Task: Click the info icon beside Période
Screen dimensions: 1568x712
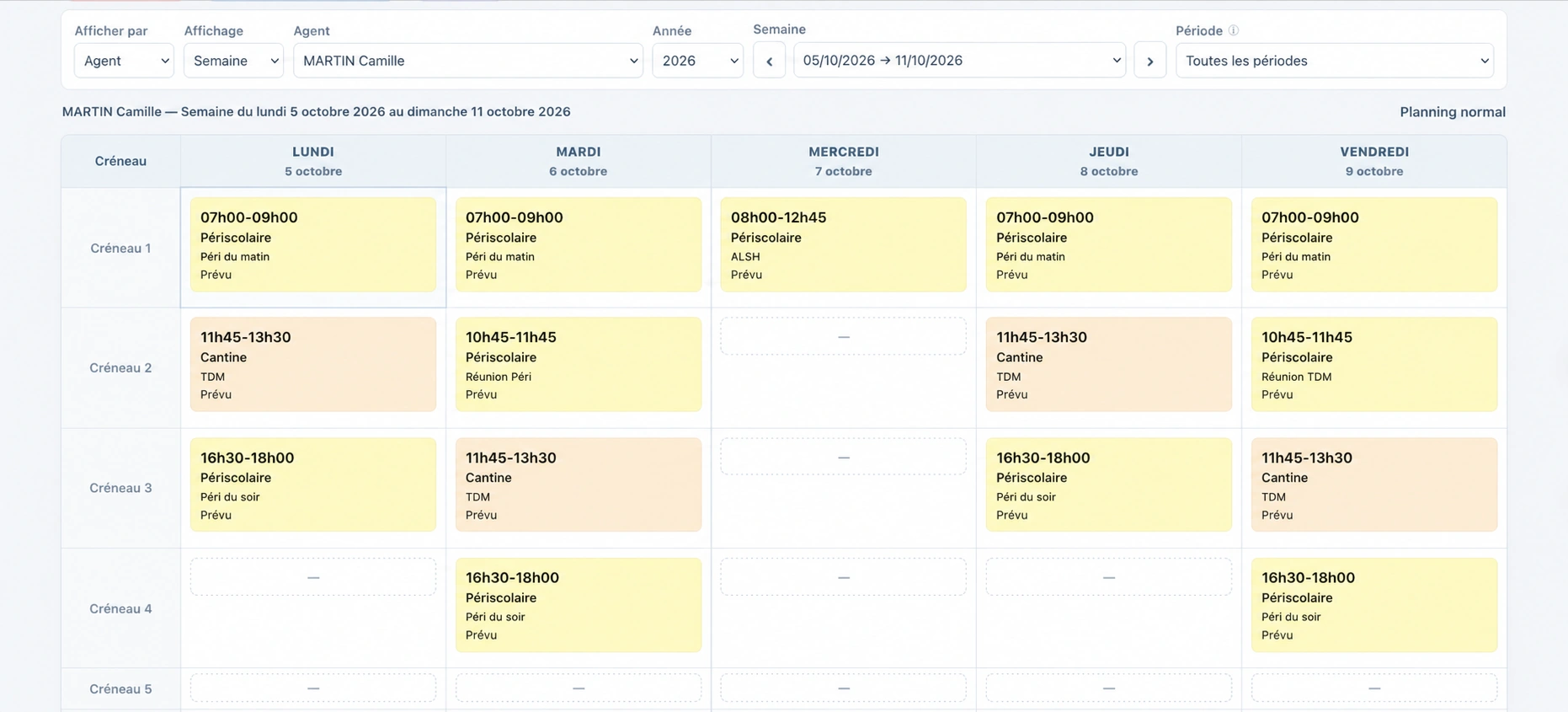Action: [1234, 30]
